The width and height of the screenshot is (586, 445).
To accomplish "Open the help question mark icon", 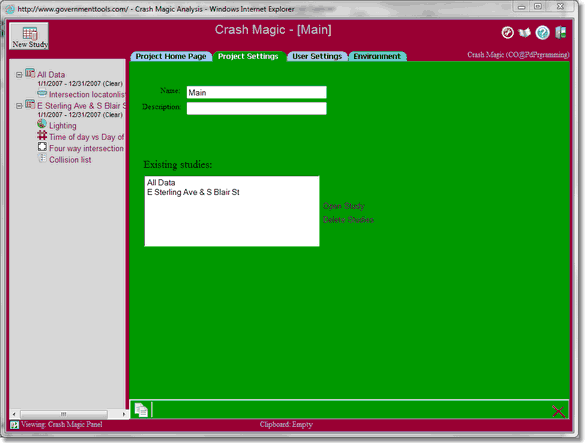I will click(x=542, y=33).
